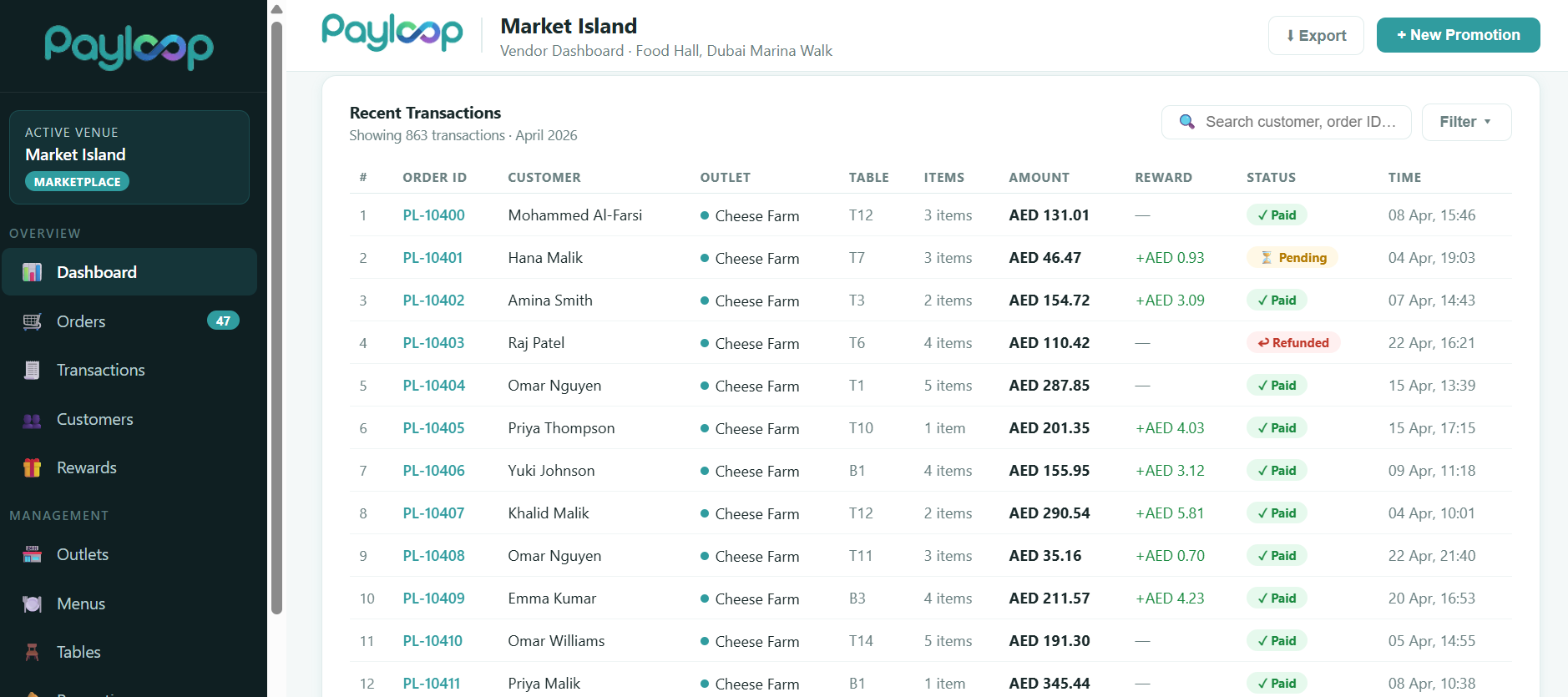This screenshot has height=697, width=1568.
Task: Click the MARKETPLACE tag
Action: [77, 181]
